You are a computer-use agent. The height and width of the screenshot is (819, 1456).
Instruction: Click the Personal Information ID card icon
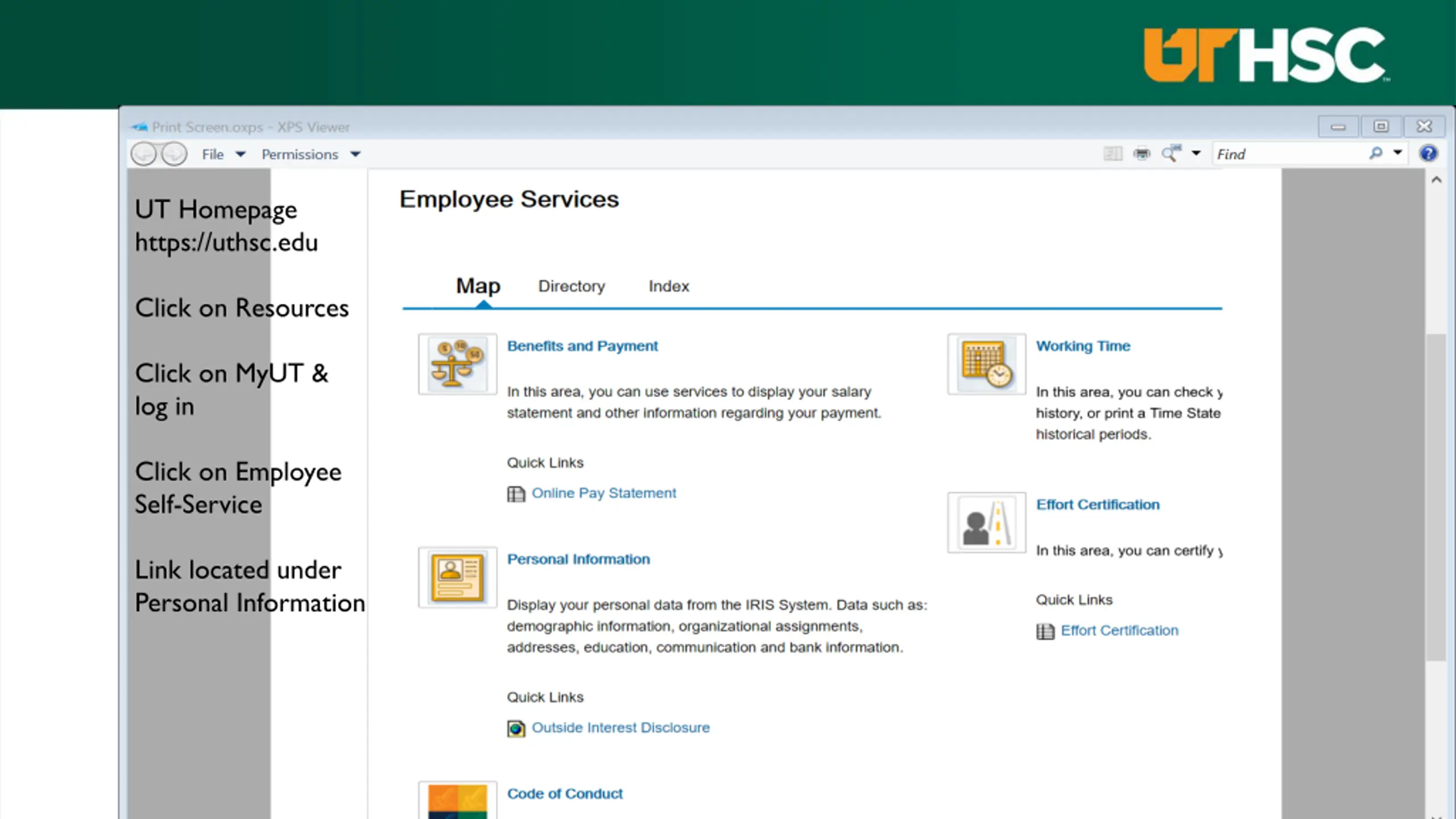click(457, 578)
